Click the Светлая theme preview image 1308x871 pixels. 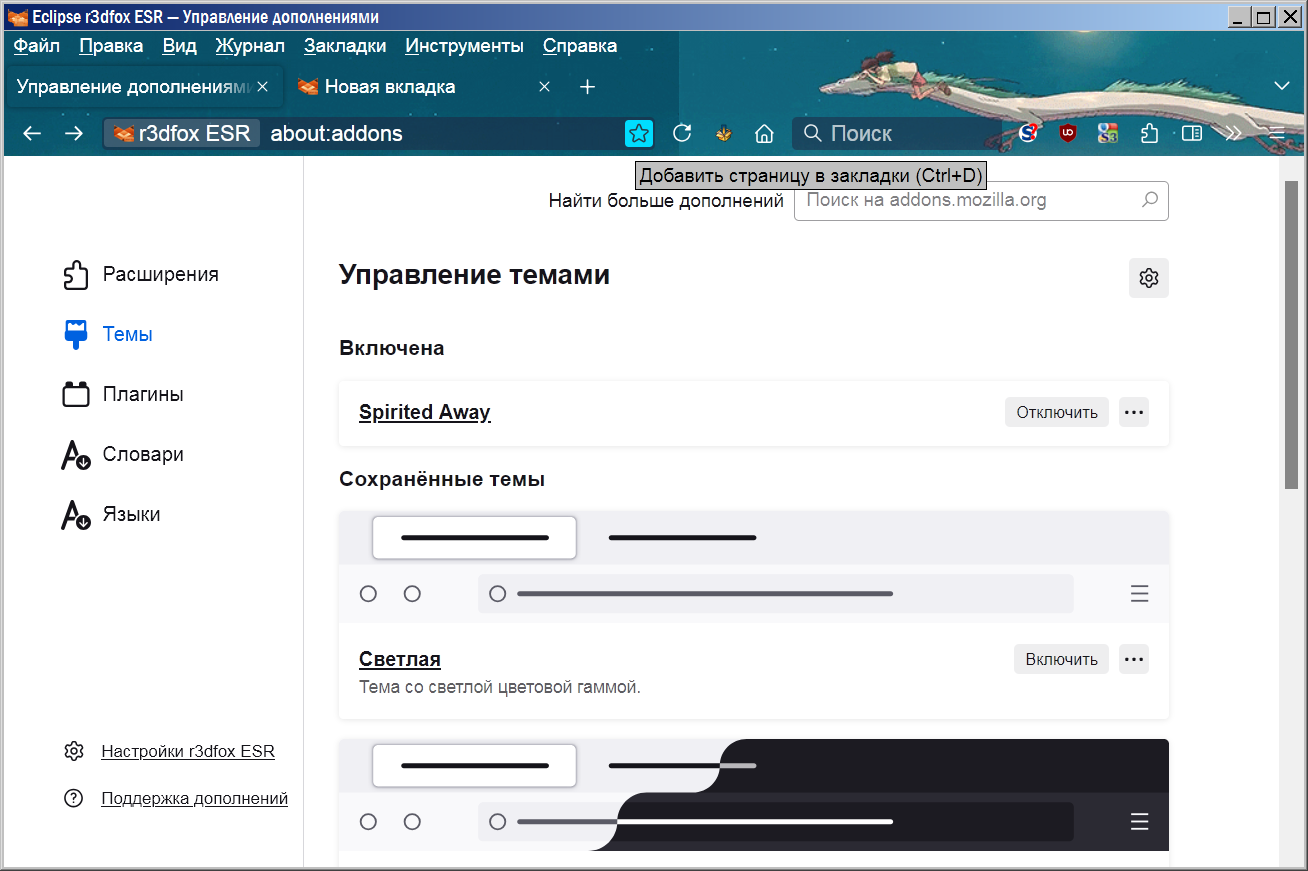tap(754, 567)
